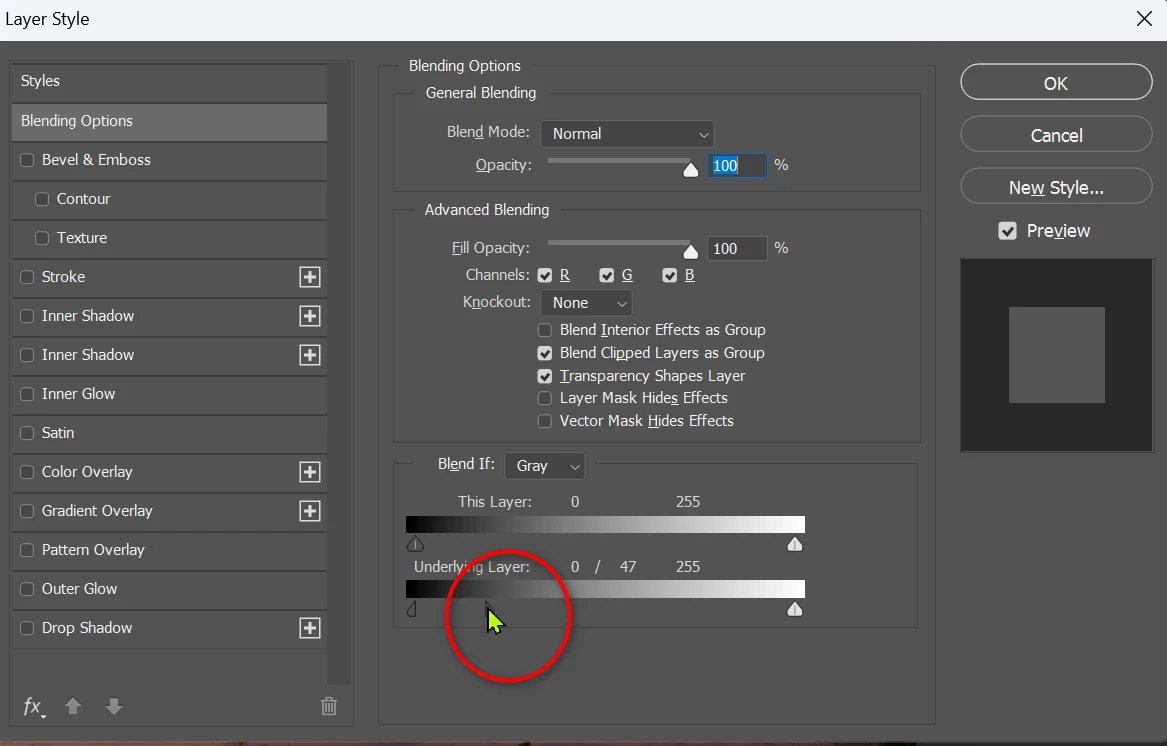Click This Layer black point slider handle

[x=415, y=544]
